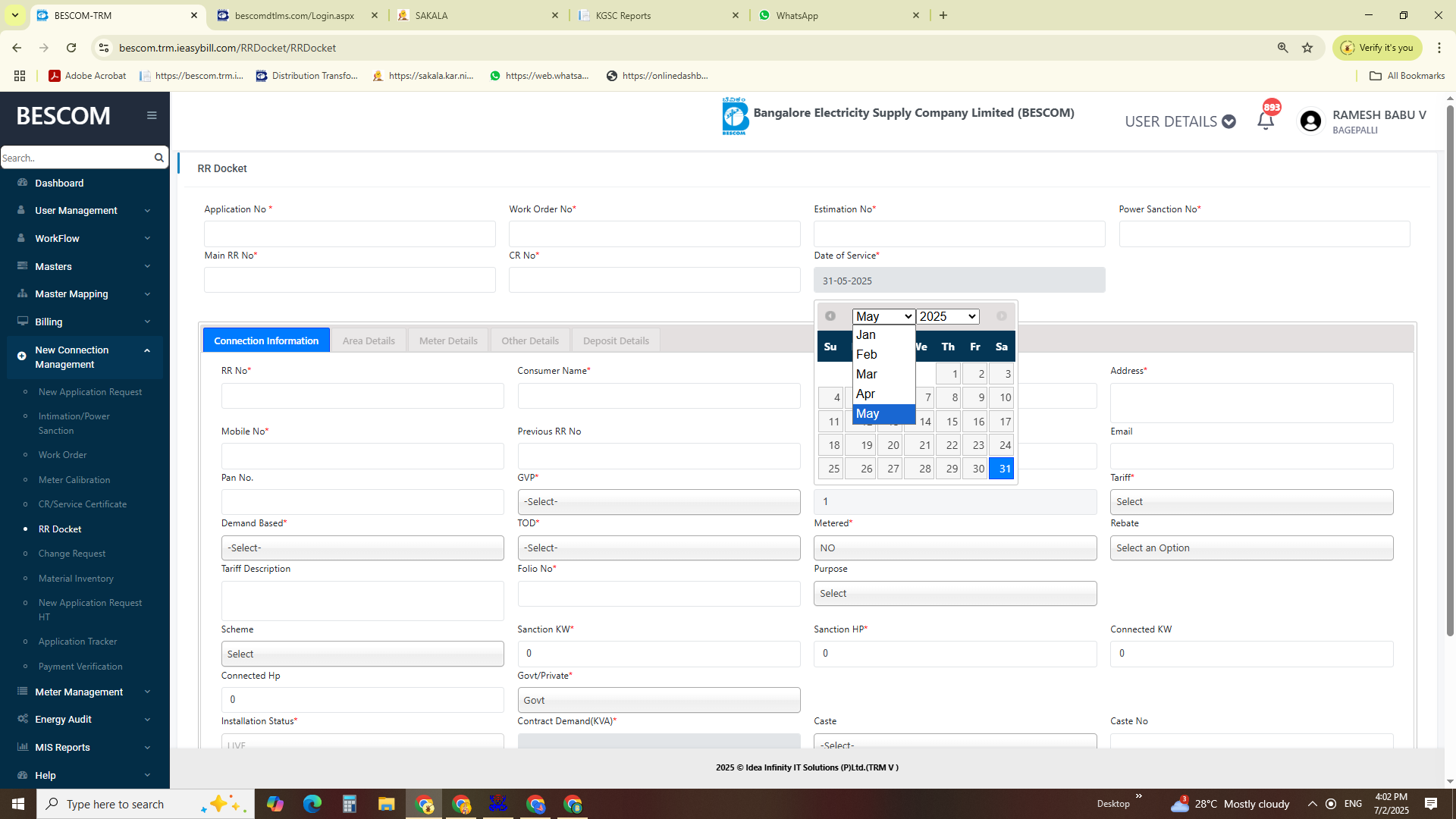Open the Demand Based dropdown

(x=362, y=548)
